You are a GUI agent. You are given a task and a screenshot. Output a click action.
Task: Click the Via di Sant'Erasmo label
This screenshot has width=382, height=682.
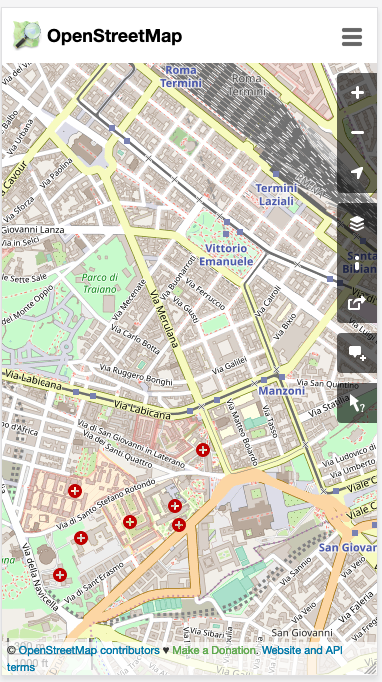(x=93, y=583)
